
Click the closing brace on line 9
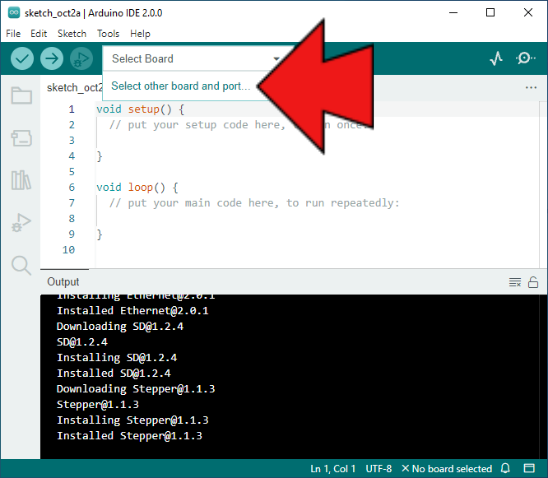tap(100, 234)
